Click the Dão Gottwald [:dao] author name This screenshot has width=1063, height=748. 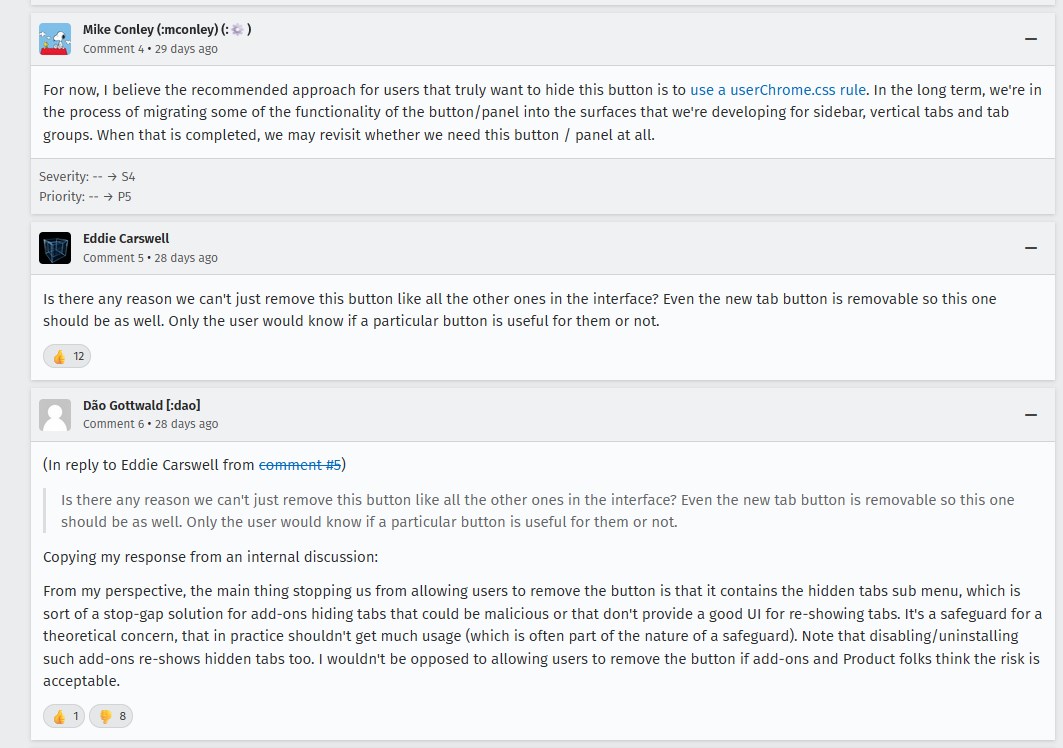point(141,405)
